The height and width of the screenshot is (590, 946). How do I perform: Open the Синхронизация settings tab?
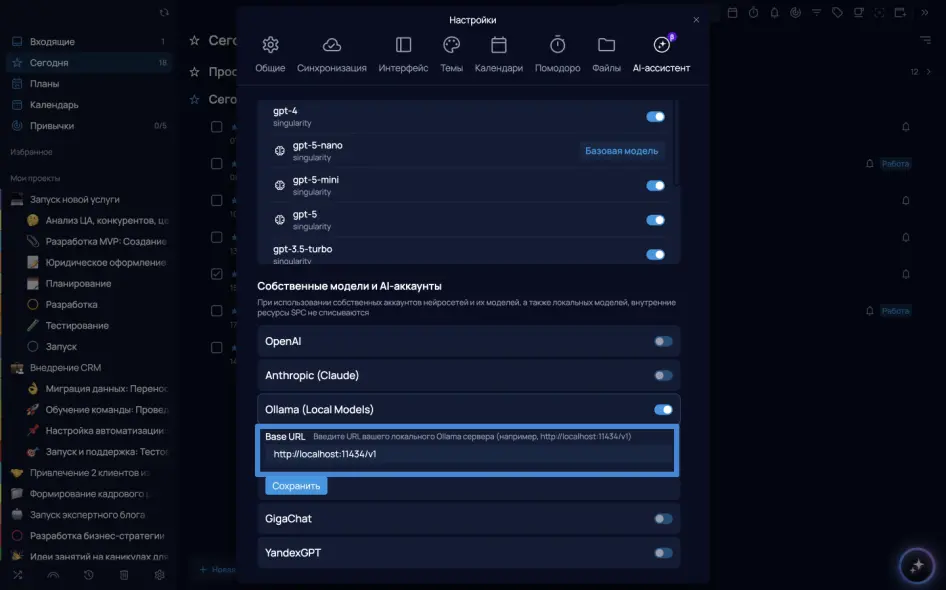331,55
